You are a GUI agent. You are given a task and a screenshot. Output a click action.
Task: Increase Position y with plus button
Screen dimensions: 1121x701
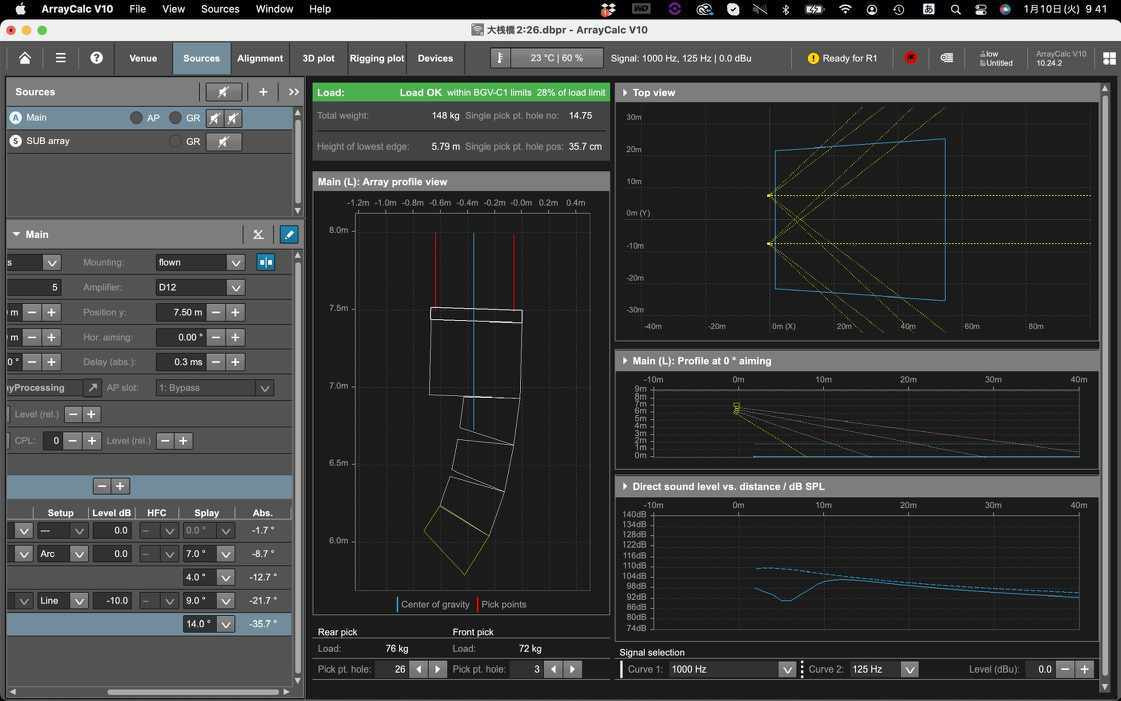coord(235,312)
